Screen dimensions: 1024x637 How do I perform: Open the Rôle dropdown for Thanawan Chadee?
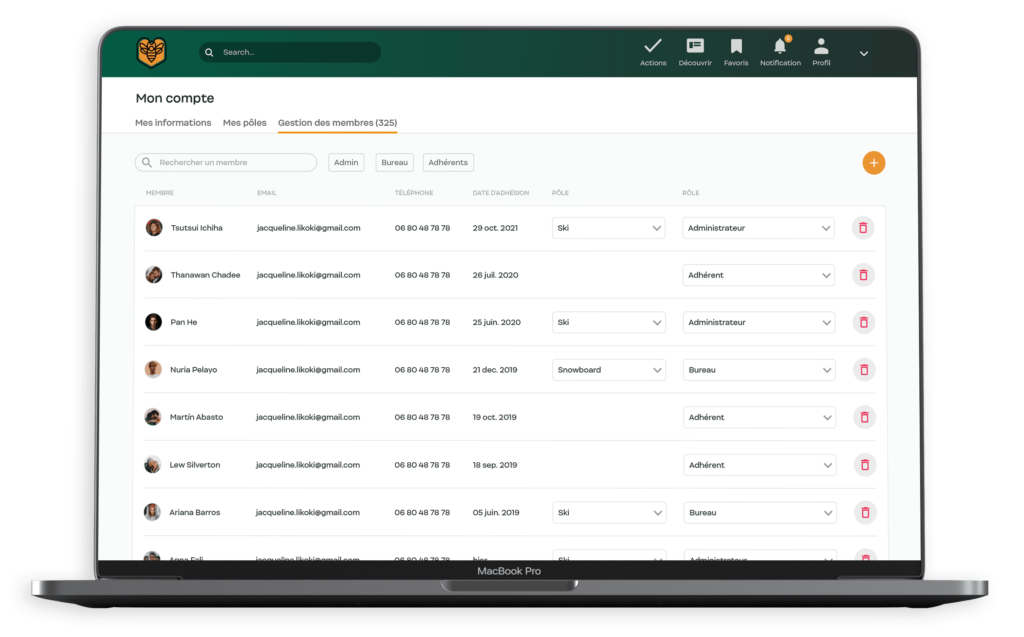coord(759,275)
